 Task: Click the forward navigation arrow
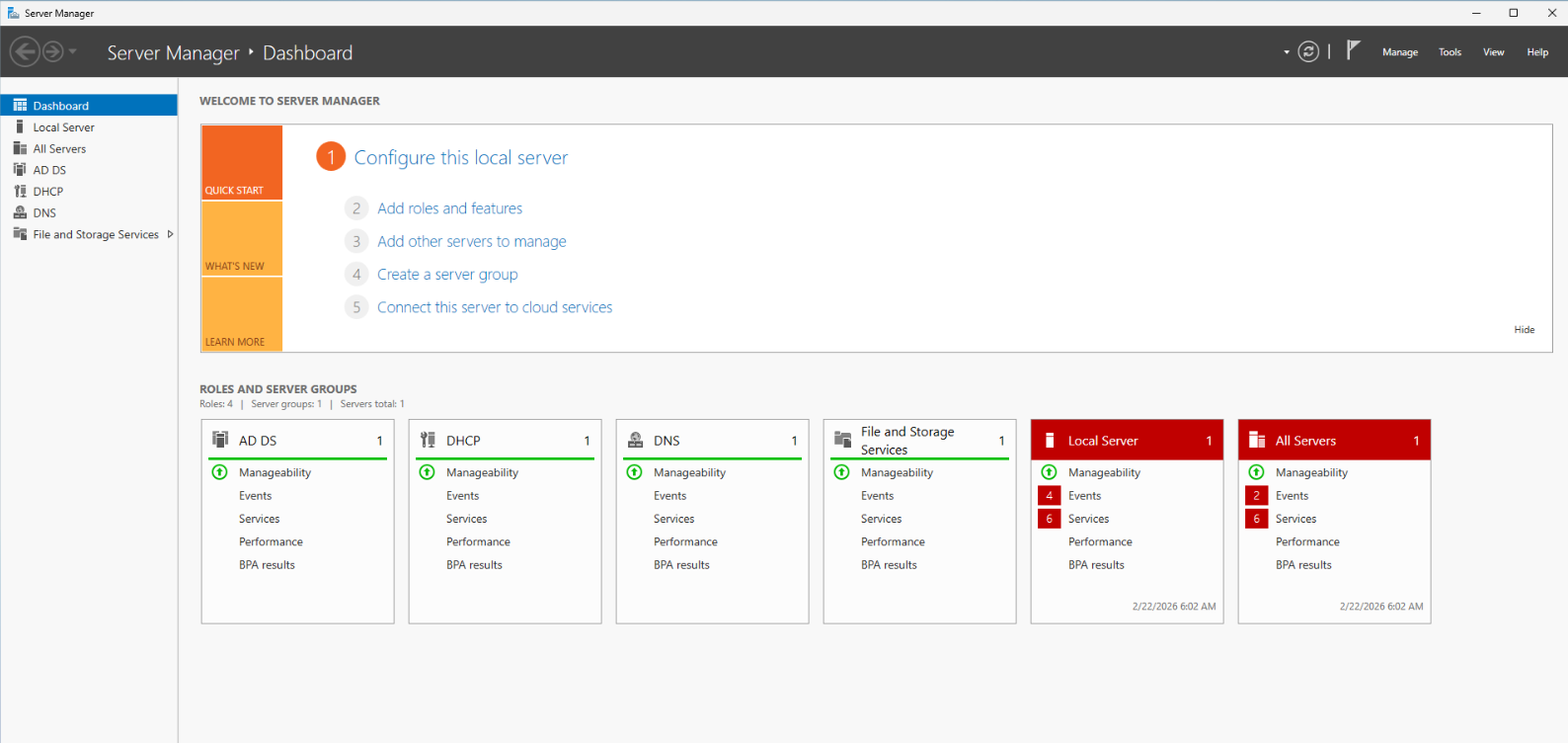point(53,51)
